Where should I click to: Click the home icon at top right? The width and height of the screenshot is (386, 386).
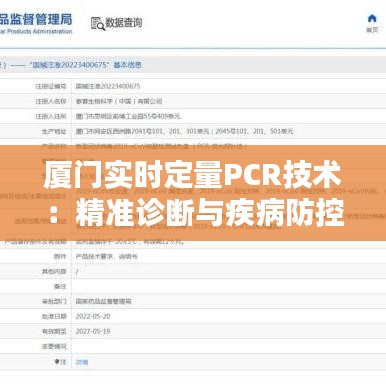[372, 18]
